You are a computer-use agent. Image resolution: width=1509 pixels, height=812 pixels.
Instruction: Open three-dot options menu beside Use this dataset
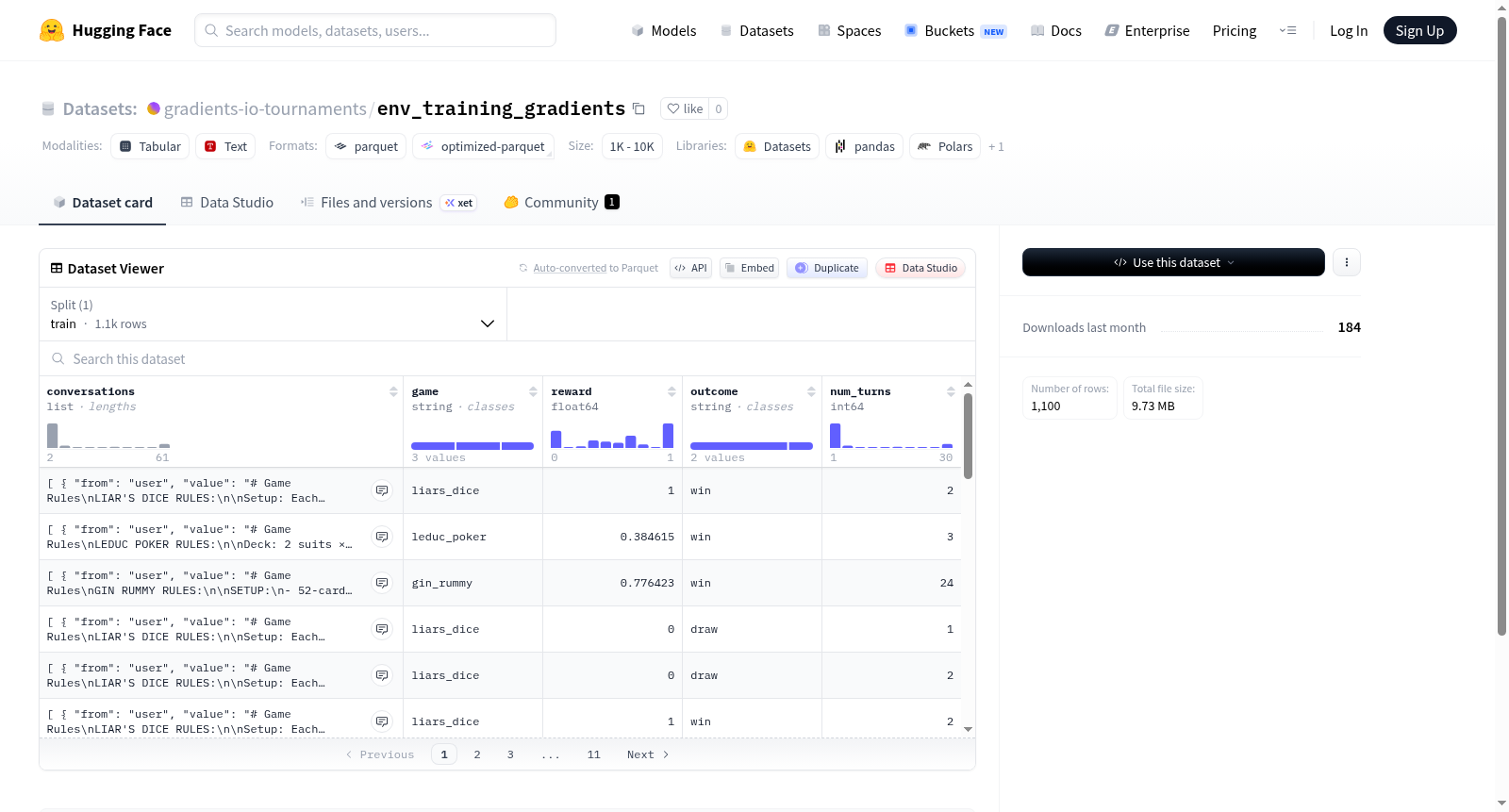coord(1347,262)
